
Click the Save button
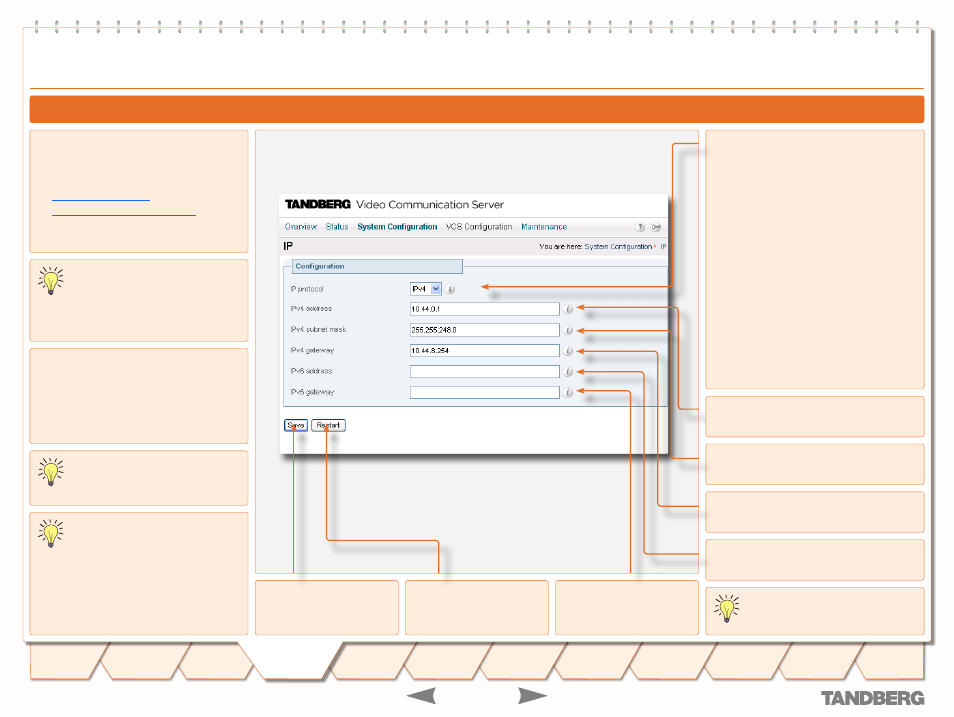pos(296,425)
